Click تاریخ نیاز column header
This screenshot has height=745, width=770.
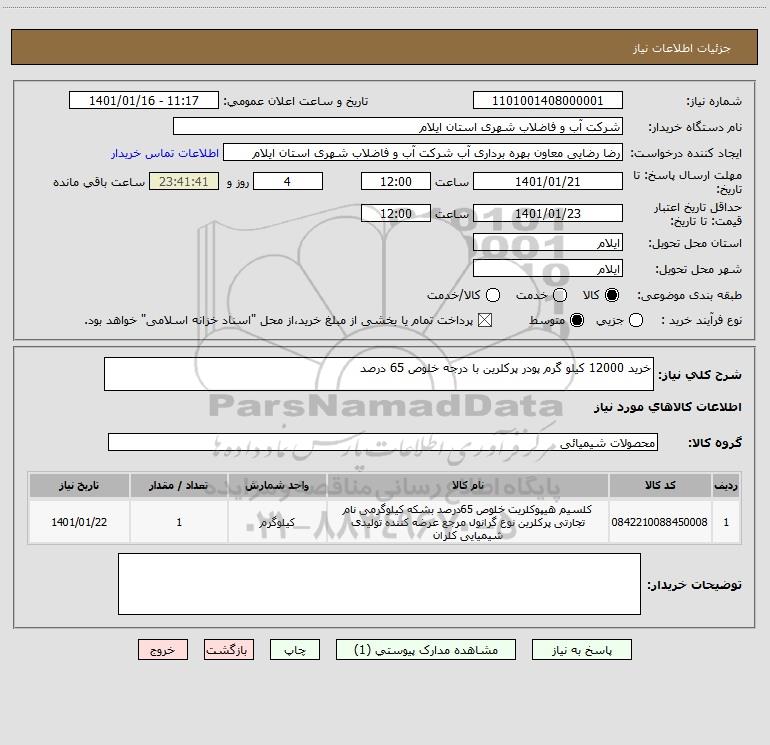click(79, 486)
